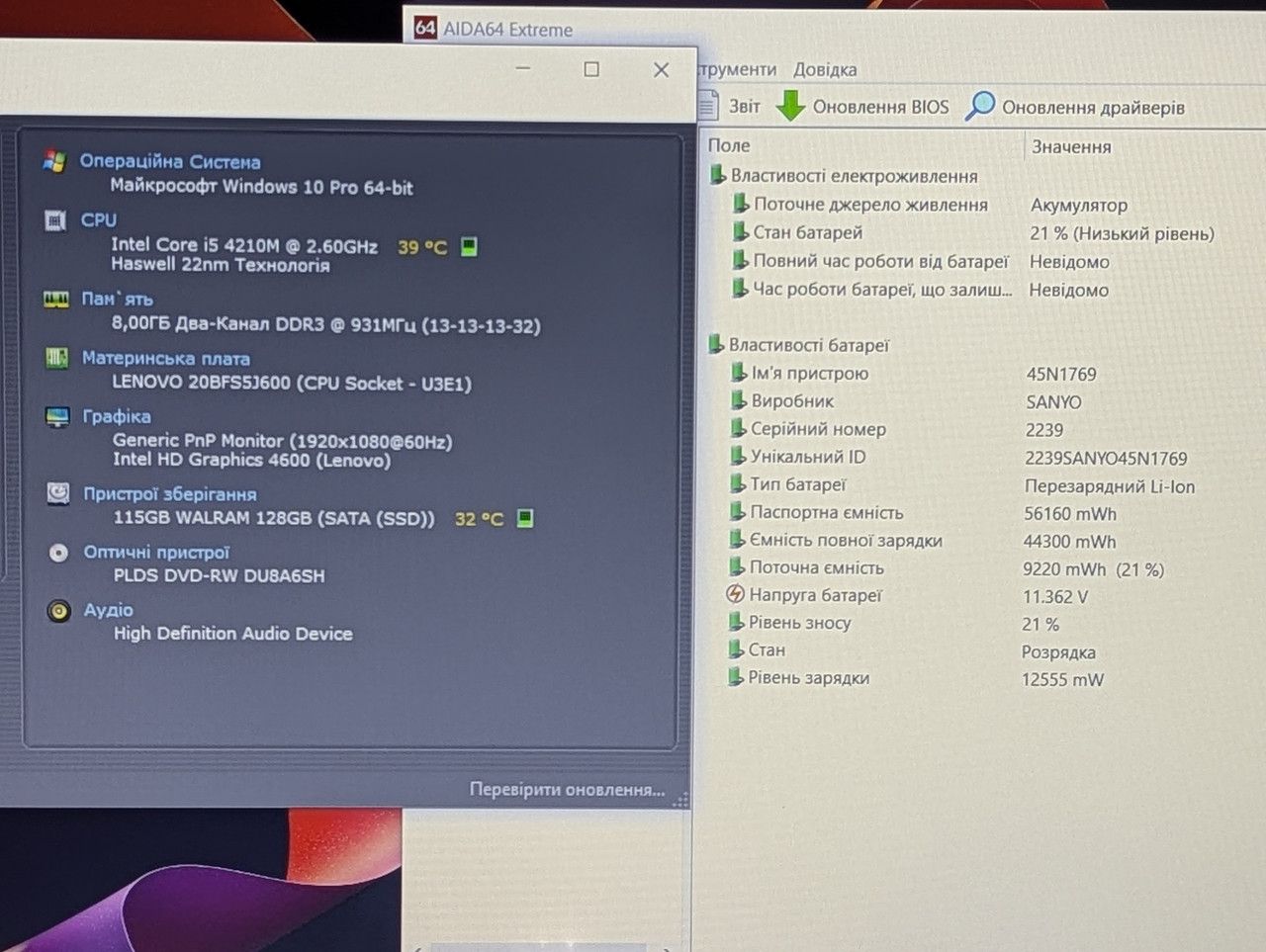This screenshot has height=952, width=1266.
Task: Open the Операційна Система section link
Action: (170, 161)
